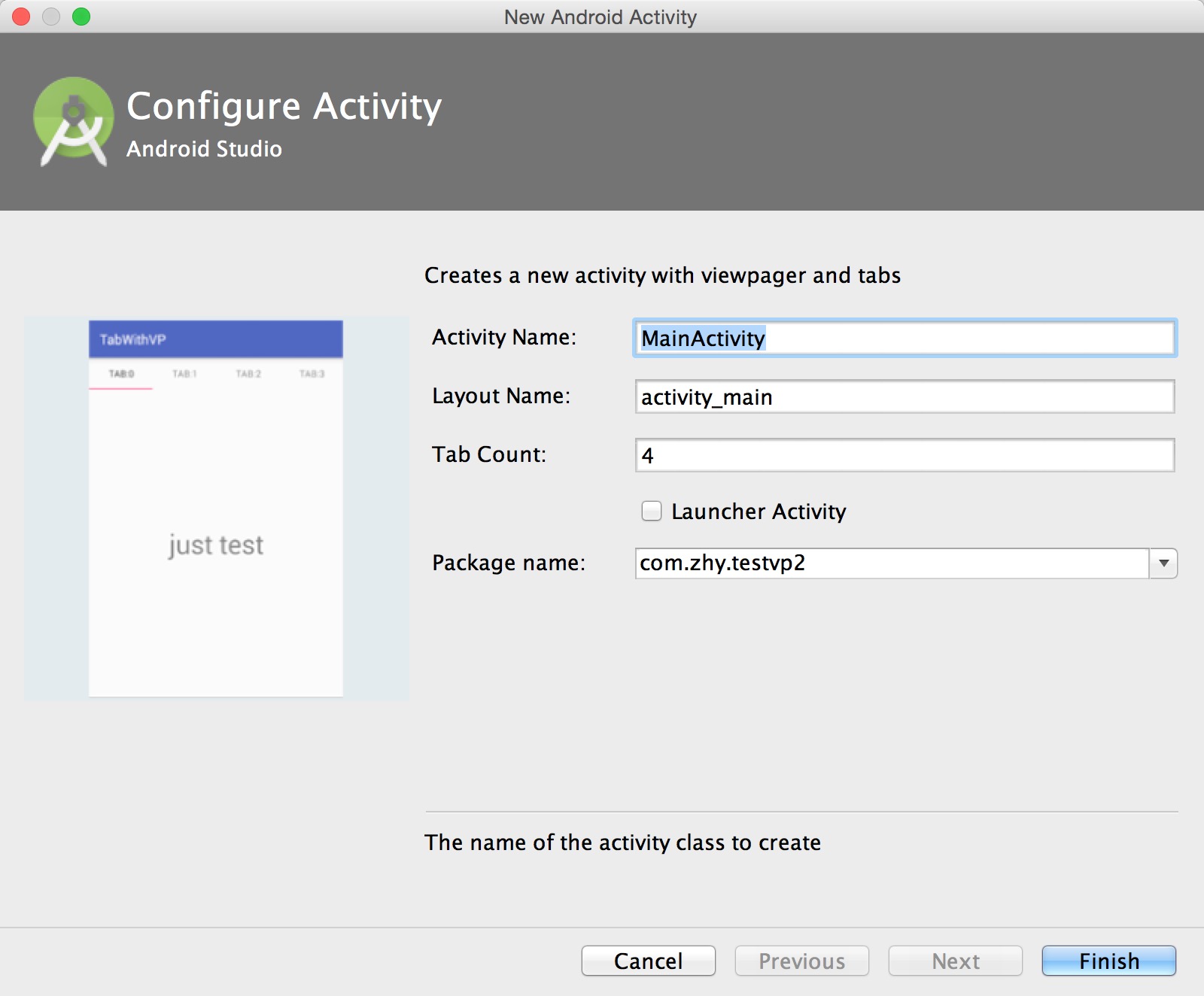1204x996 pixels.
Task: Click the 'name of the activity class' hint
Action: [622, 843]
